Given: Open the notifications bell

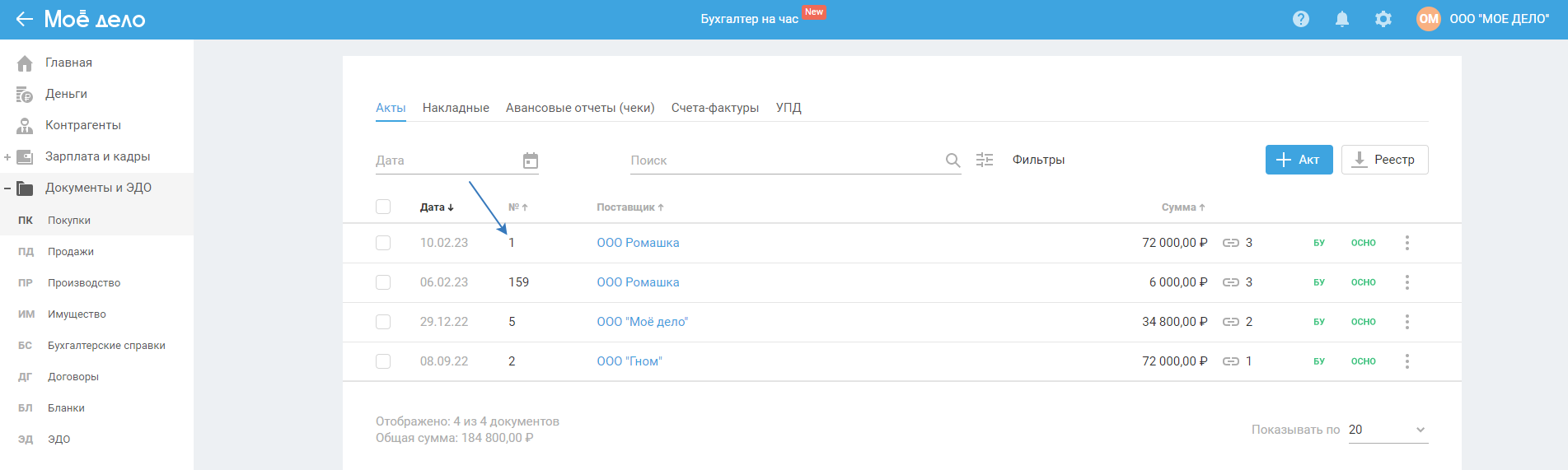Looking at the screenshot, I should pos(1342,19).
